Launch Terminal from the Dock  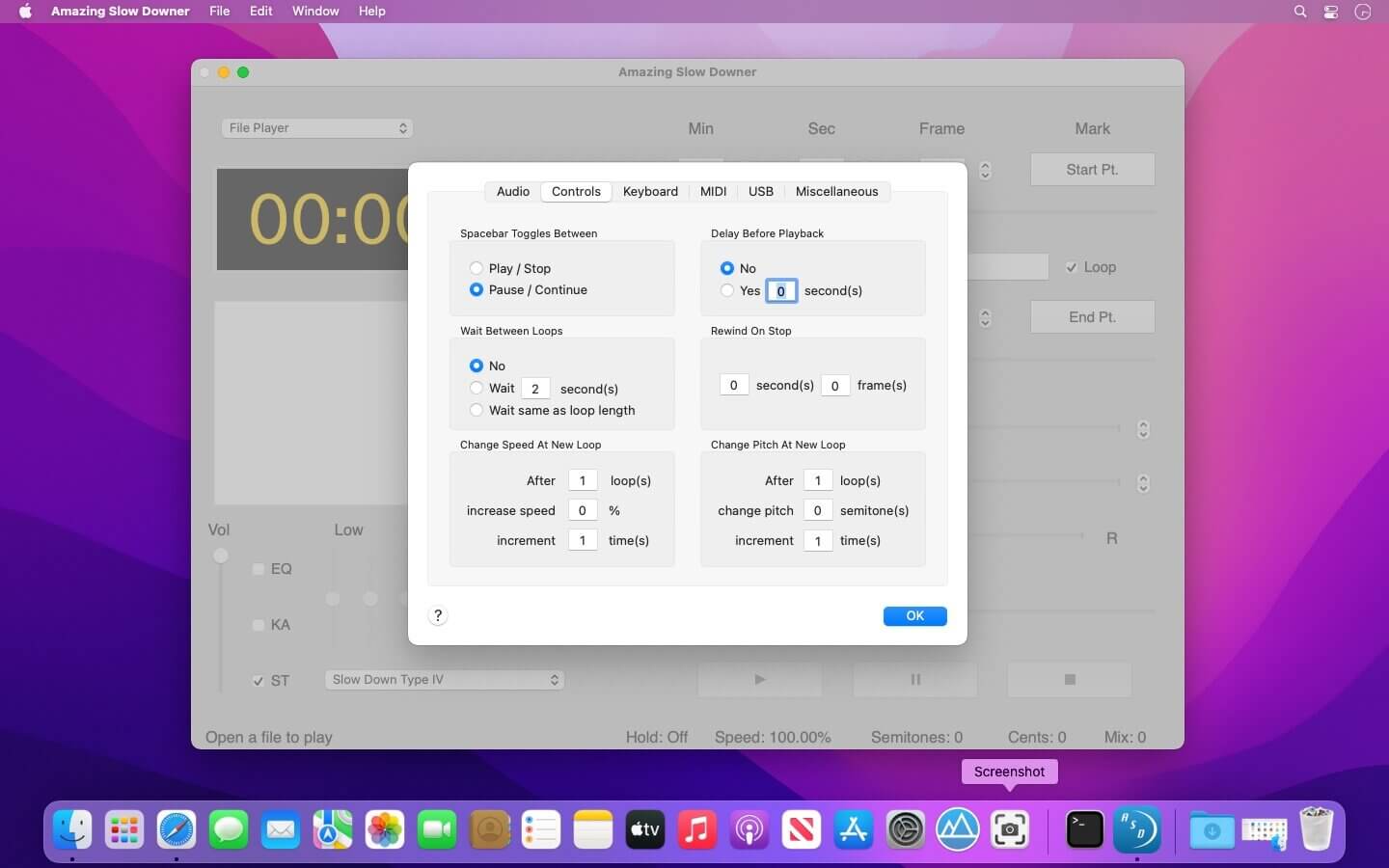(x=1084, y=829)
